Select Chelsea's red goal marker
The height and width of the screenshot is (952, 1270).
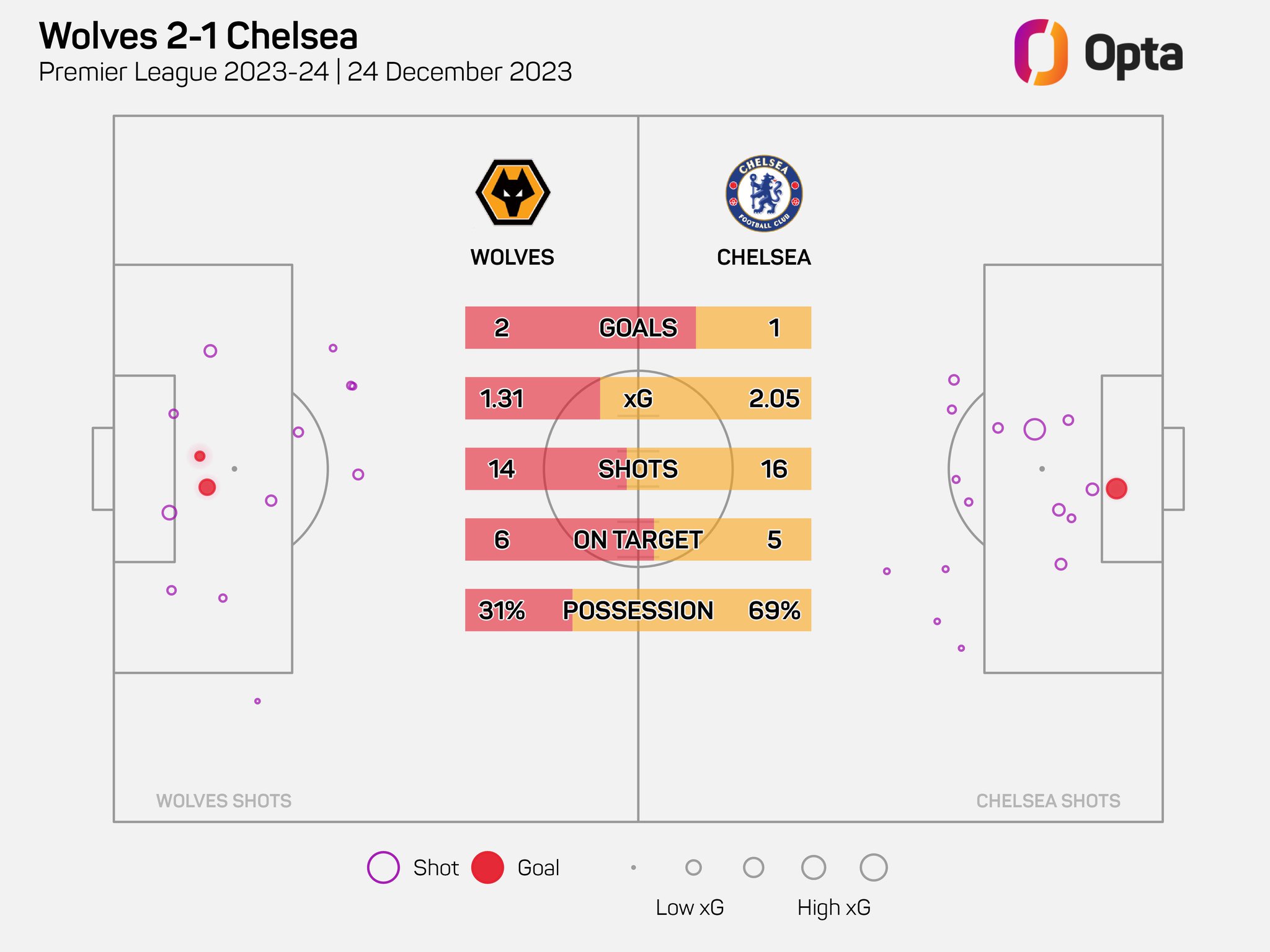coord(1116,488)
